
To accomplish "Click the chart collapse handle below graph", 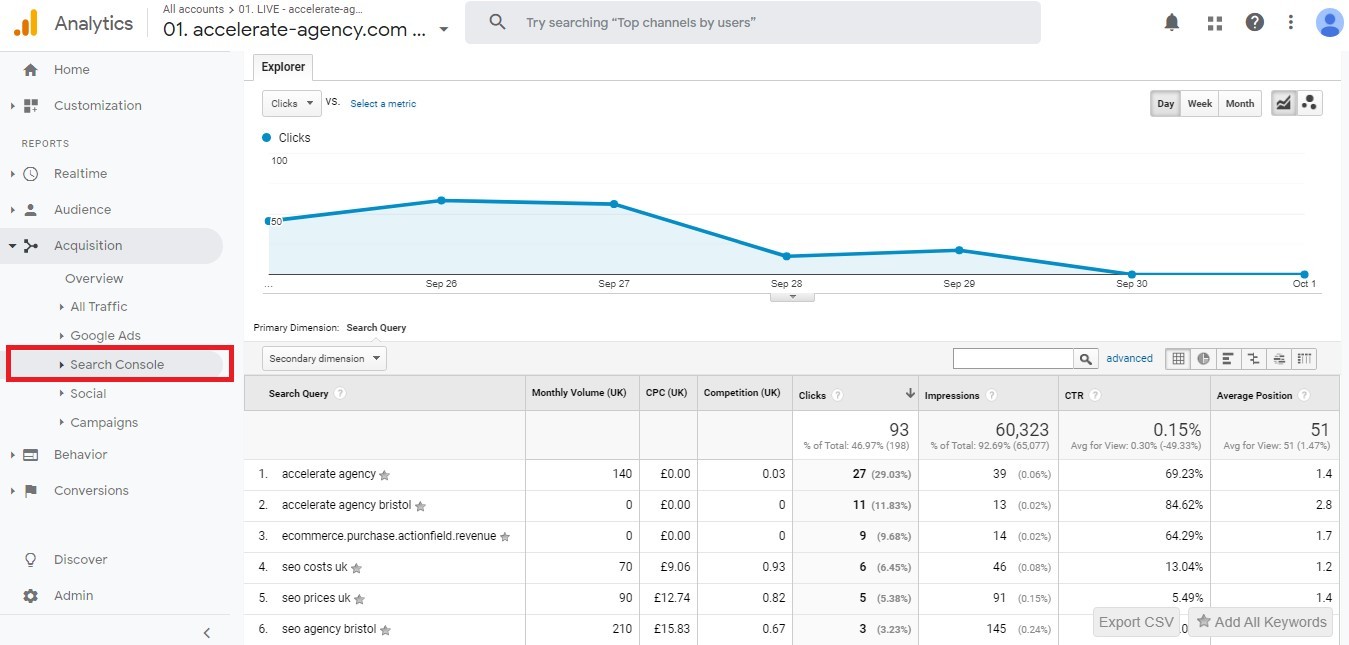I will pos(792,296).
